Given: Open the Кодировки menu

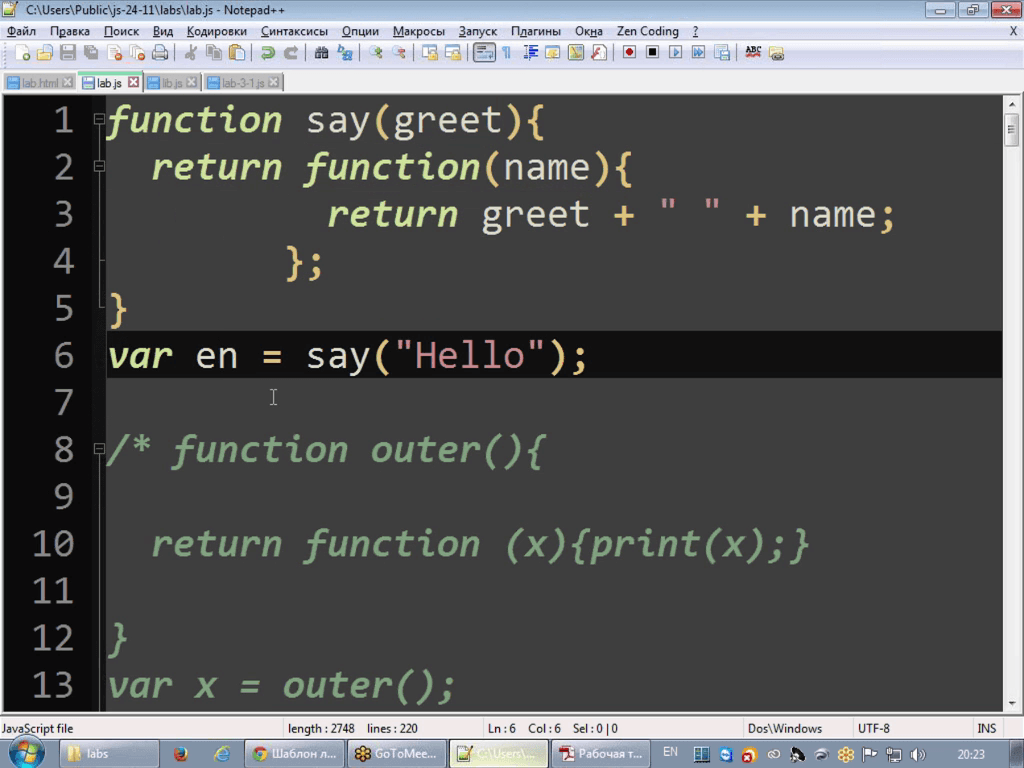Looking at the screenshot, I should pyautogui.click(x=216, y=31).
